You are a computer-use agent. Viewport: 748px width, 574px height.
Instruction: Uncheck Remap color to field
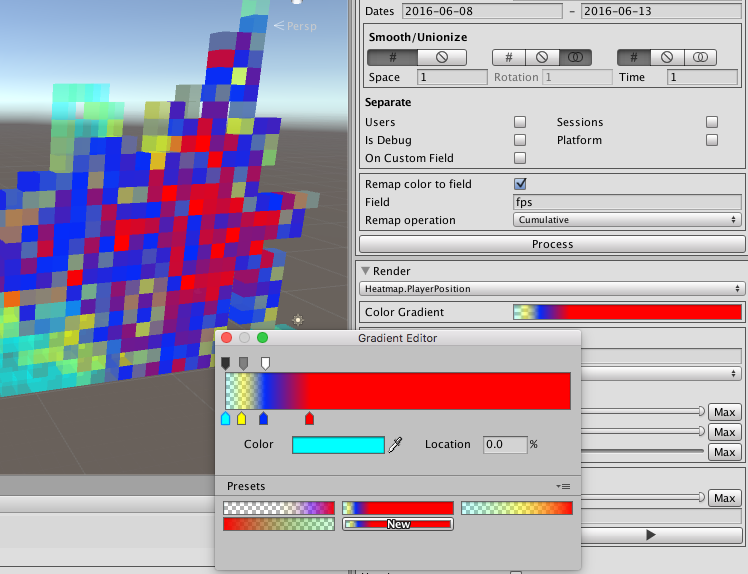tap(520, 184)
